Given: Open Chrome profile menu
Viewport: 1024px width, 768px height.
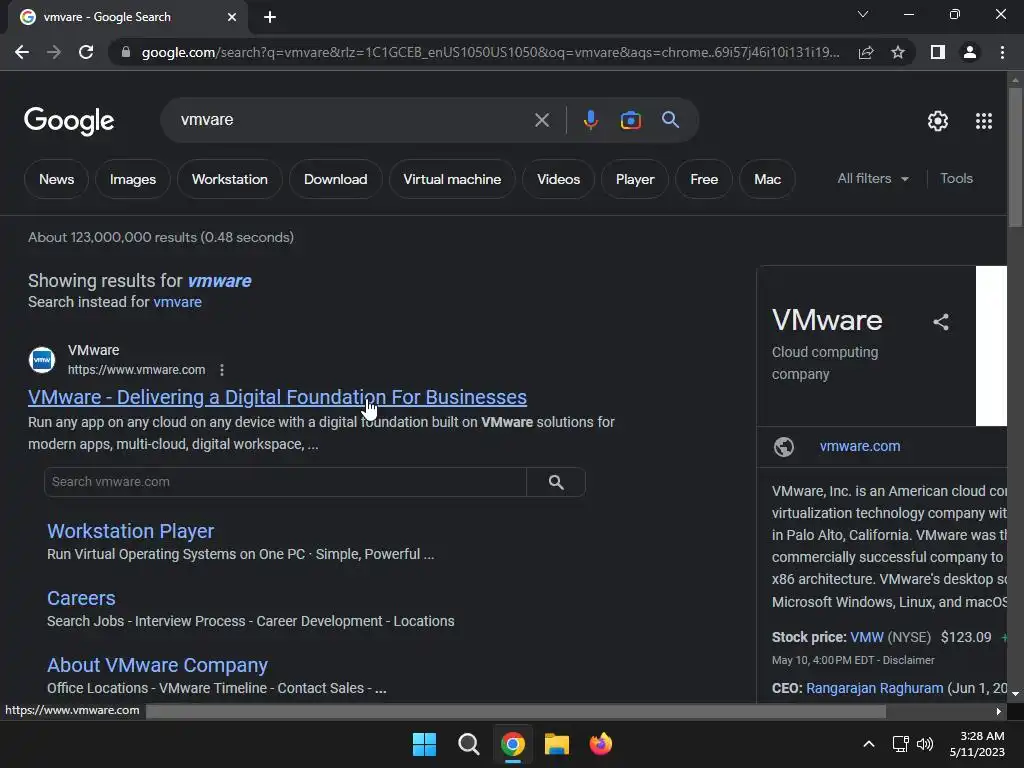Looking at the screenshot, I should (x=970, y=52).
